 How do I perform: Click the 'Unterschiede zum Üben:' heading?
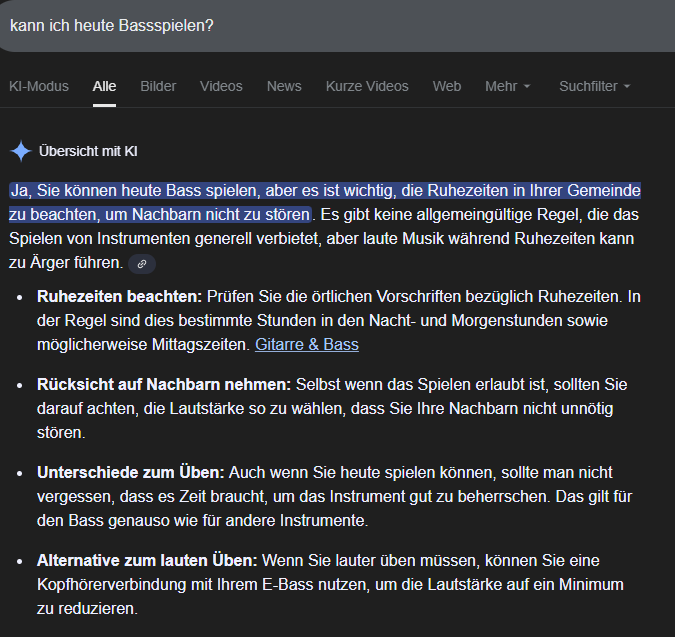click(131, 472)
